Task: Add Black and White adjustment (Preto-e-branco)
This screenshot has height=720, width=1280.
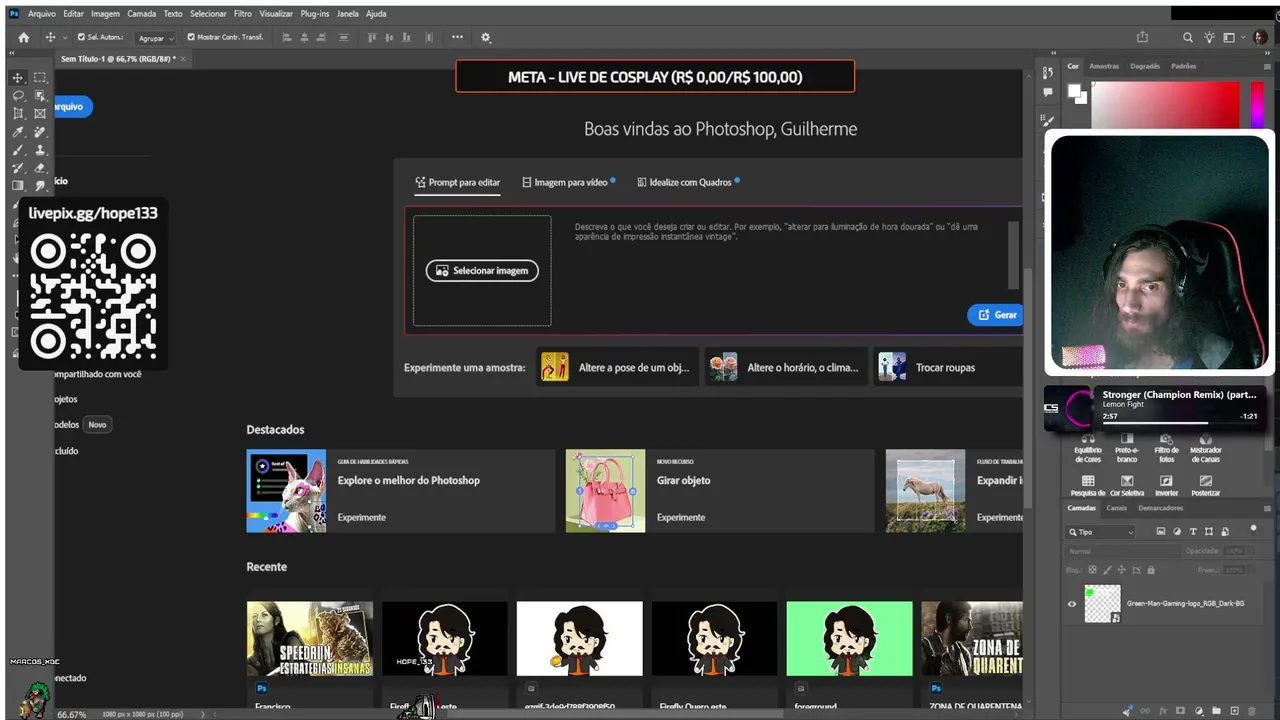Action: click(x=1127, y=449)
